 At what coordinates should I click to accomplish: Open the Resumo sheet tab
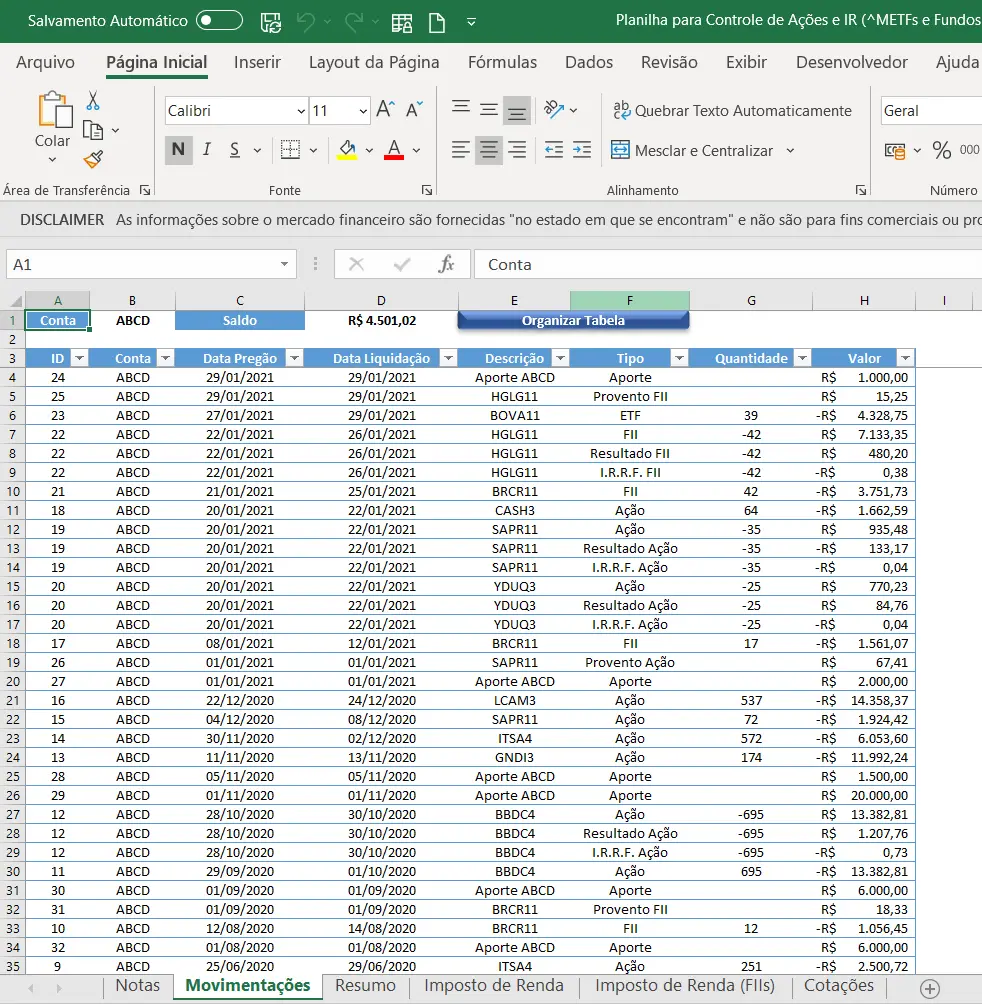366,985
